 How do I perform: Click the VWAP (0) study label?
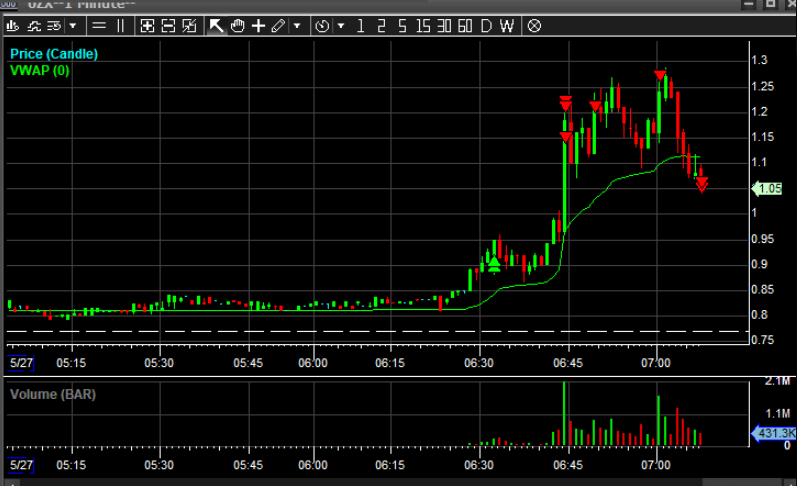coord(40,70)
